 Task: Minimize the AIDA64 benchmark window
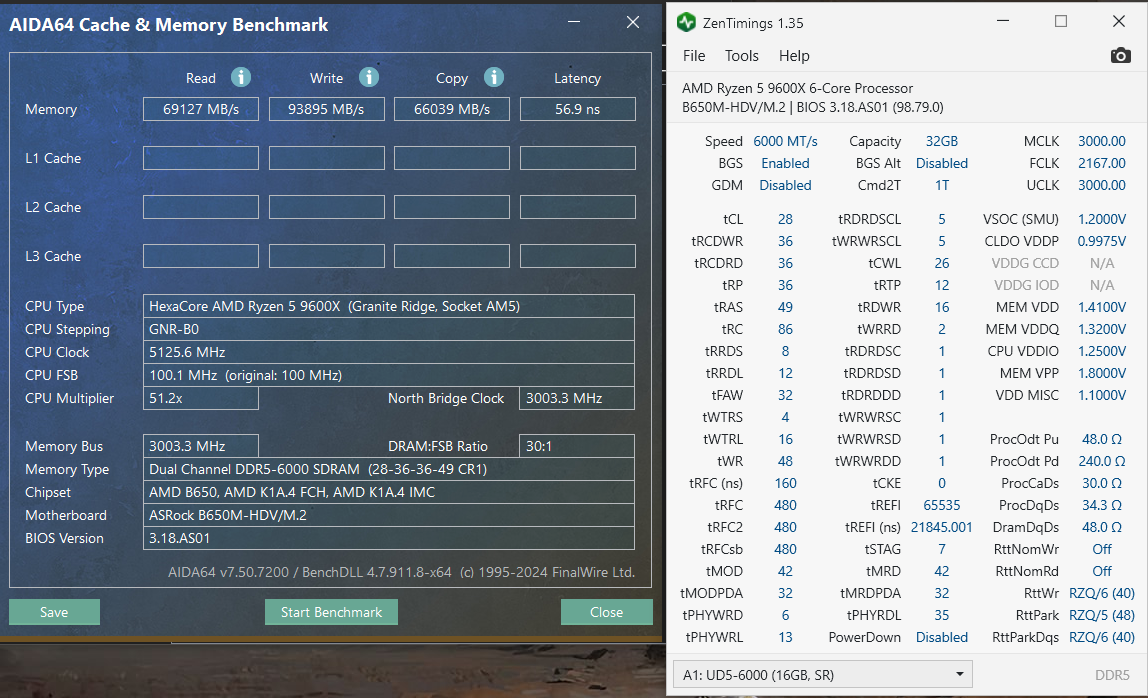(574, 23)
